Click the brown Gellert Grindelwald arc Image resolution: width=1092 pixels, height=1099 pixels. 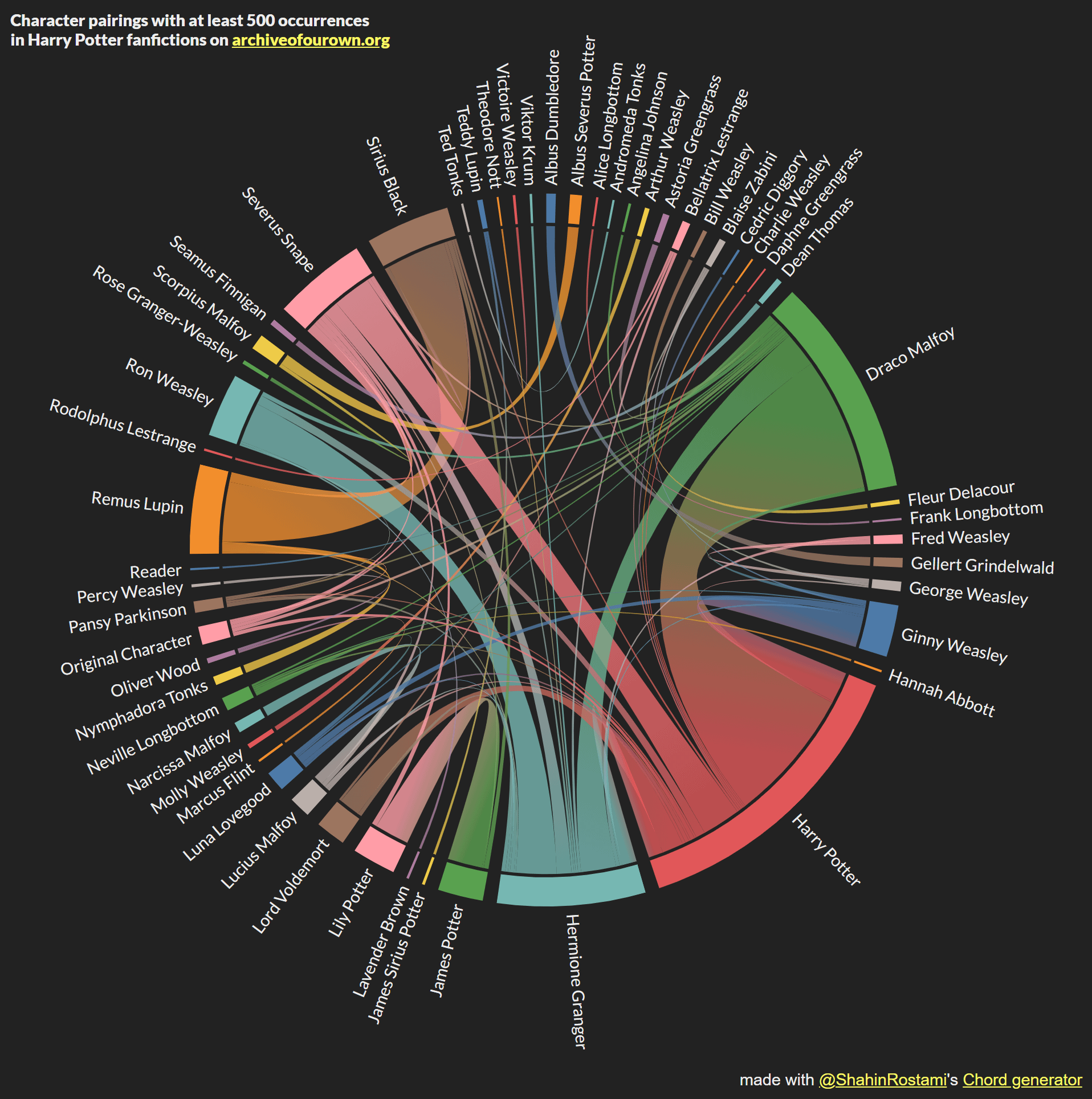click(888, 562)
